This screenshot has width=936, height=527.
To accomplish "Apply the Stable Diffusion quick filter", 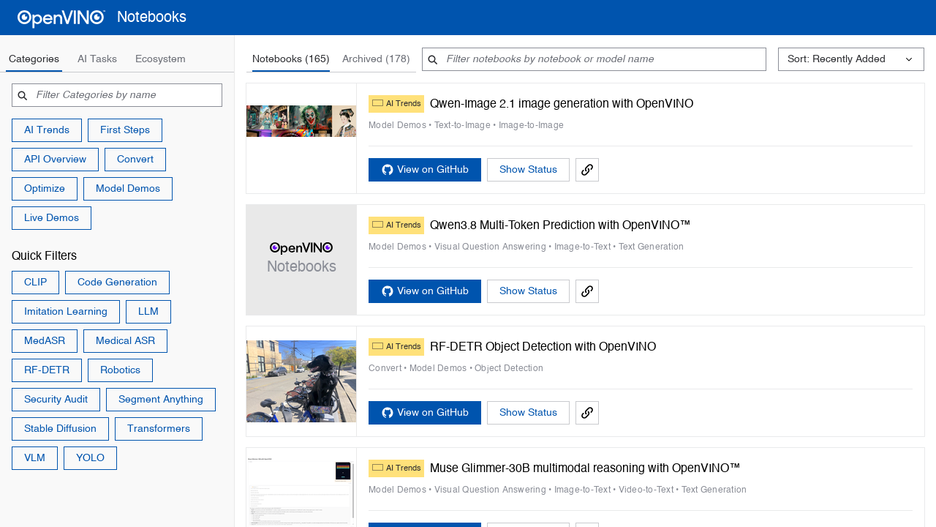I will 60,429.
